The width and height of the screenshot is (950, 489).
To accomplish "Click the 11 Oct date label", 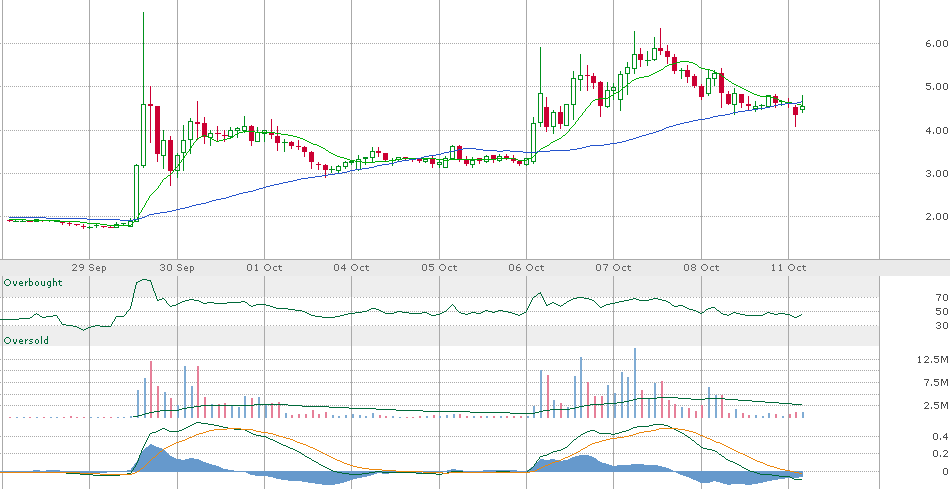I will coord(788,268).
